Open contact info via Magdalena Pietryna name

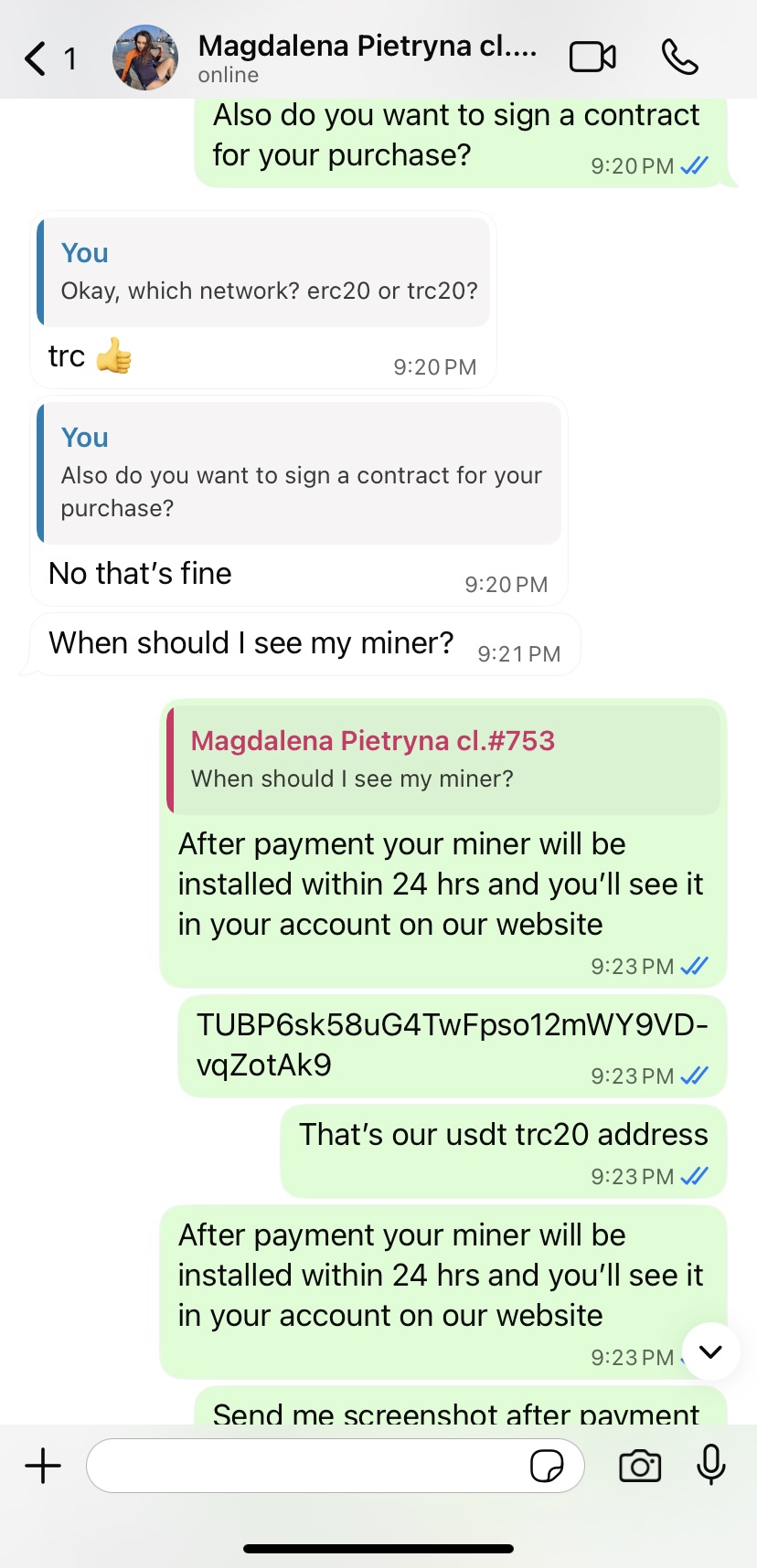tap(367, 48)
